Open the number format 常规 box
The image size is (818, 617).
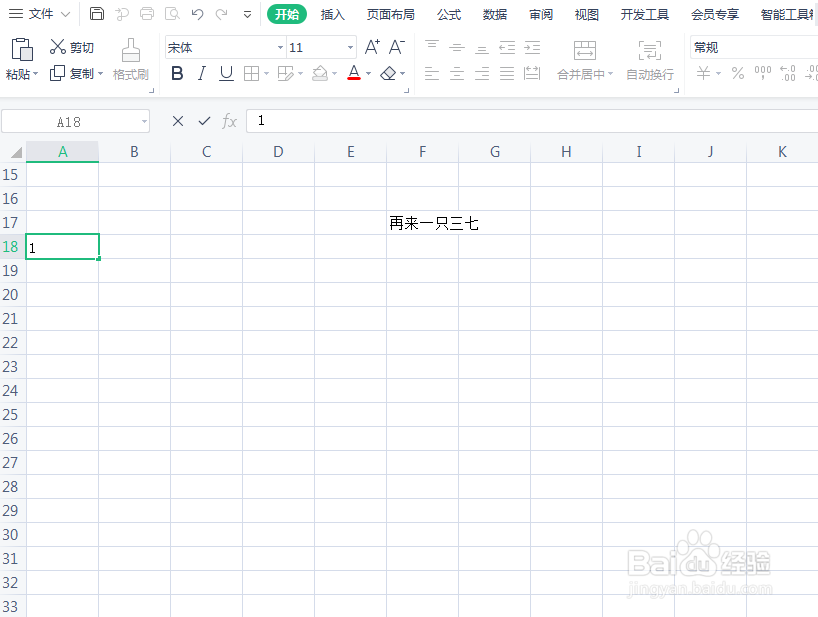(754, 47)
